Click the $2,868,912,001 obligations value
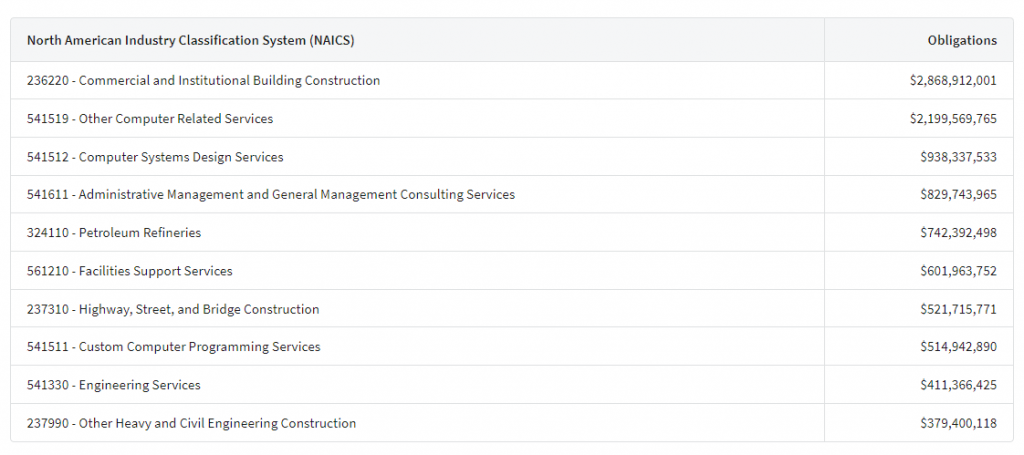 tap(946, 81)
